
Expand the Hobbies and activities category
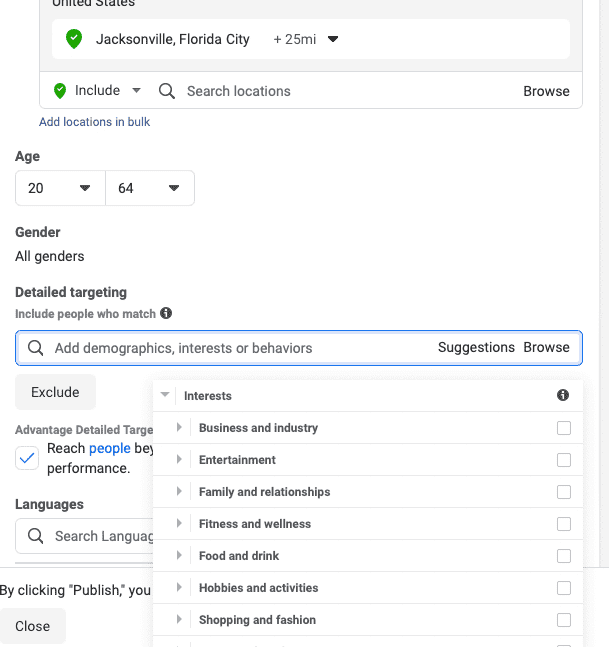[x=179, y=587]
